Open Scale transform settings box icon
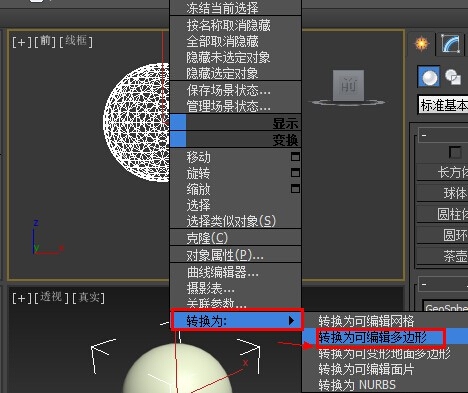Screen dimensions: 468x393 coord(295,188)
